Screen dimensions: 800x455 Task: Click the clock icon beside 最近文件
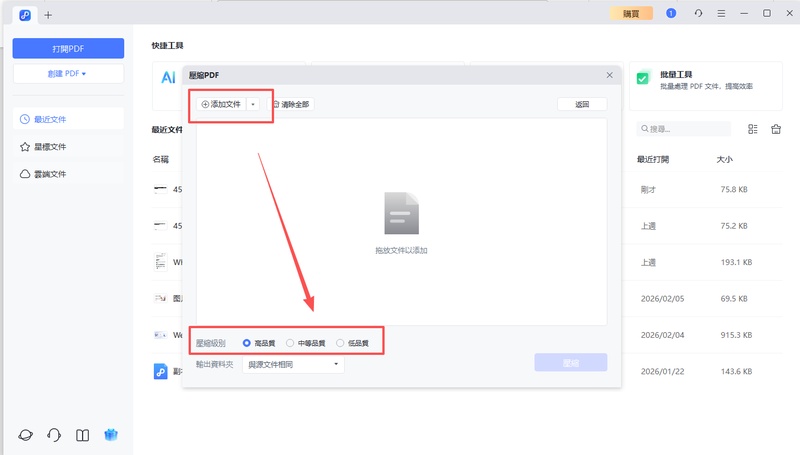click(24, 119)
